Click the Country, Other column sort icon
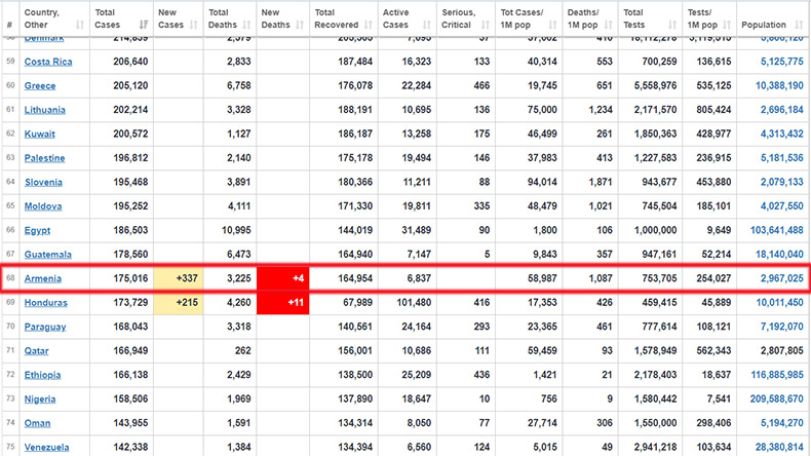 [80, 24]
